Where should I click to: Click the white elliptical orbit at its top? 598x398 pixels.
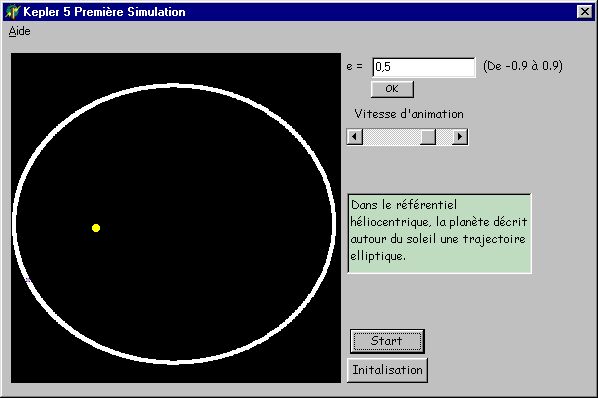tap(174, 86)
